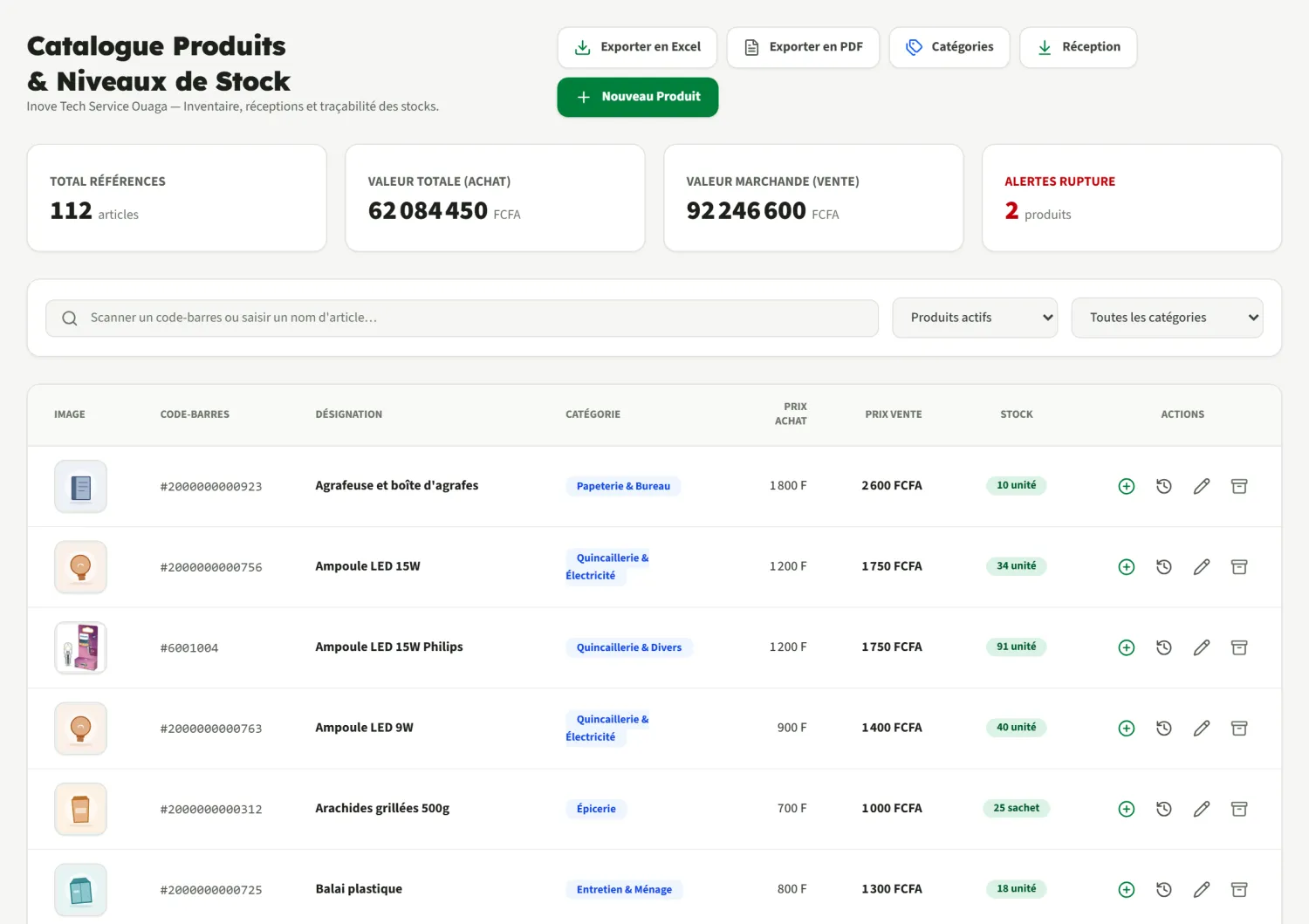Archive Ampoule LED 15W Philips
1309x924 pixels.
[x=1239, y=647]
